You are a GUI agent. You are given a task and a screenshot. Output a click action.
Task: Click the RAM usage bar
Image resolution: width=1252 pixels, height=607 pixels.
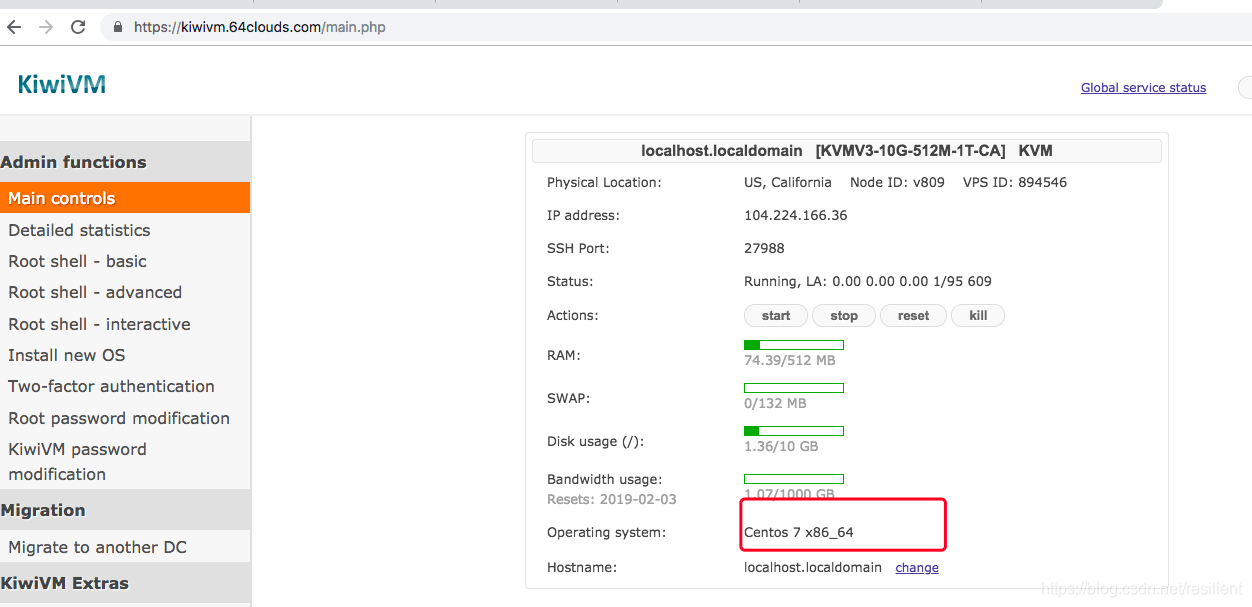click(x=794, y=345)
